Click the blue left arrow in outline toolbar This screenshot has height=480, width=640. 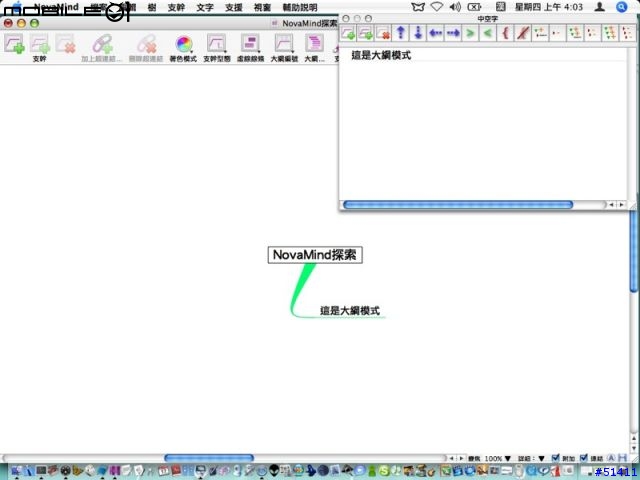pyautogui.click(x=436, y=33)
